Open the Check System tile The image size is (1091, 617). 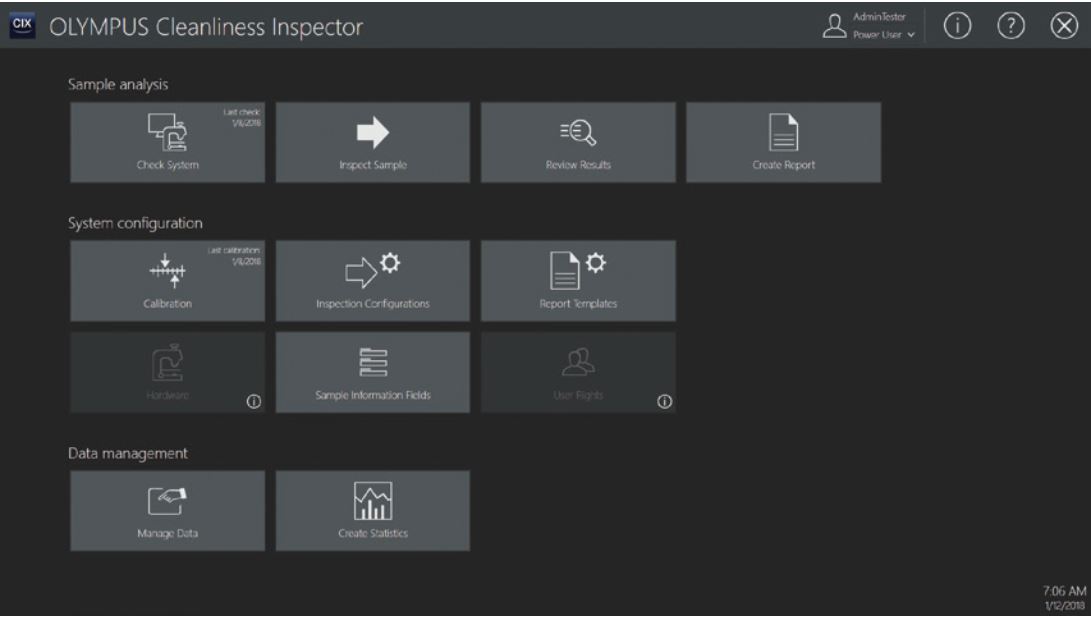[x=167, y=143]
